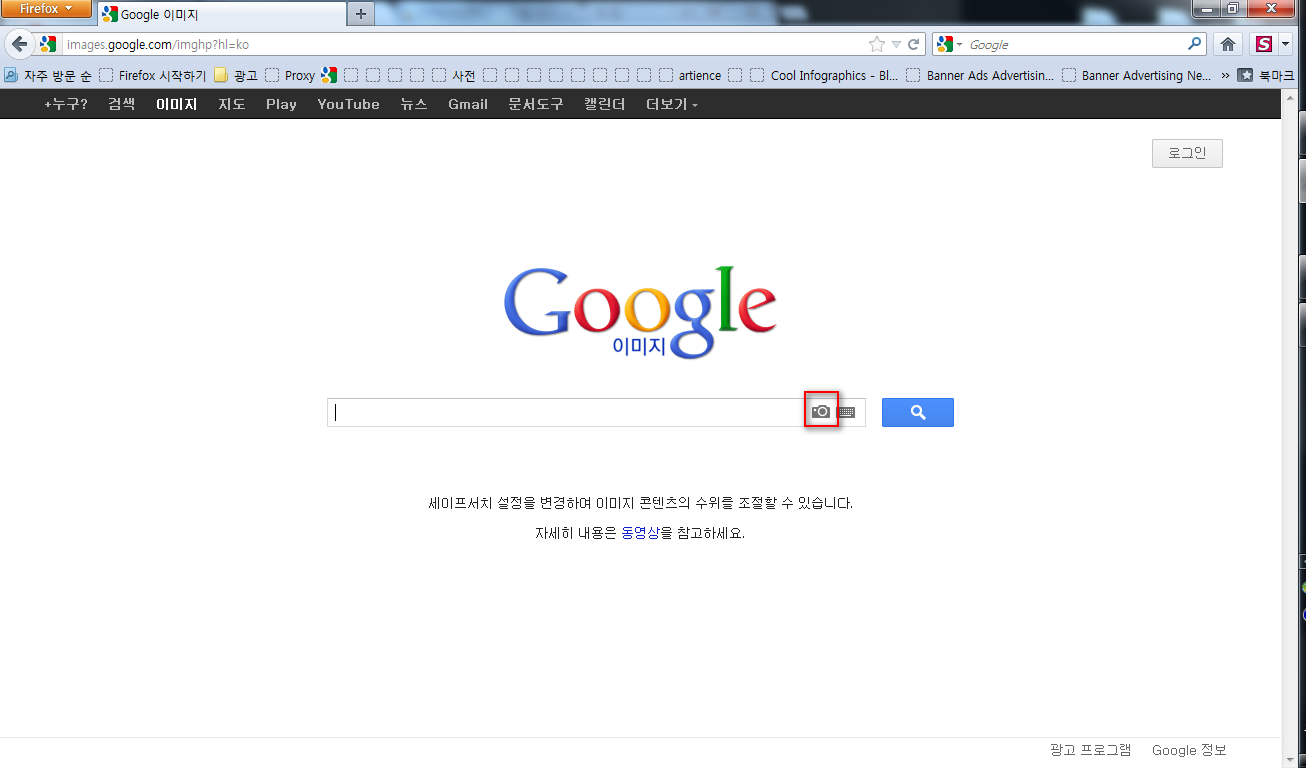The height and width of the screenshot is (768, 1306).
Task: Open 캘린더 in the Google bar
Action: point(605,104)
